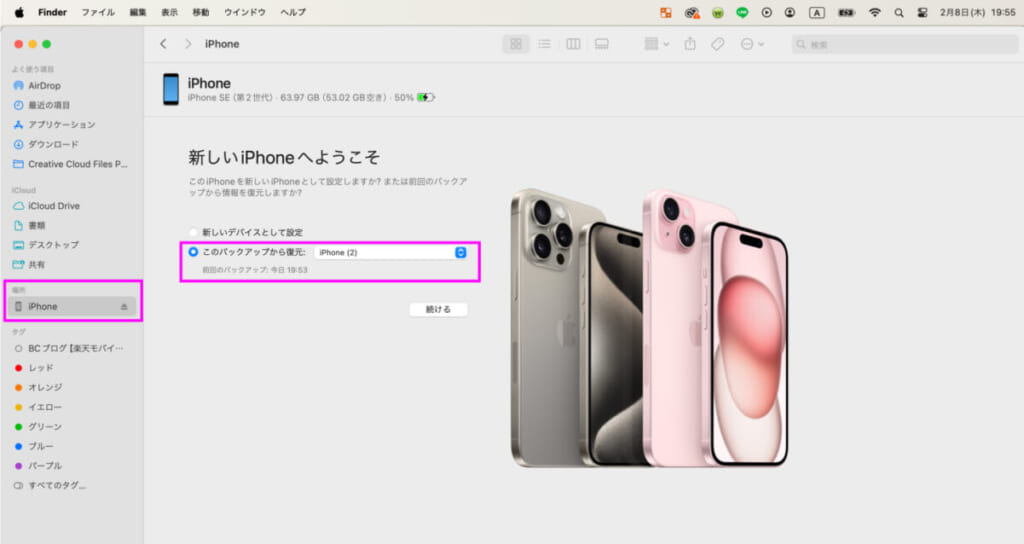Image resolution: width=1024 pixels, height=544 pixels.
Task: Open the Wi-Fi menu
Action: point(874,12)
